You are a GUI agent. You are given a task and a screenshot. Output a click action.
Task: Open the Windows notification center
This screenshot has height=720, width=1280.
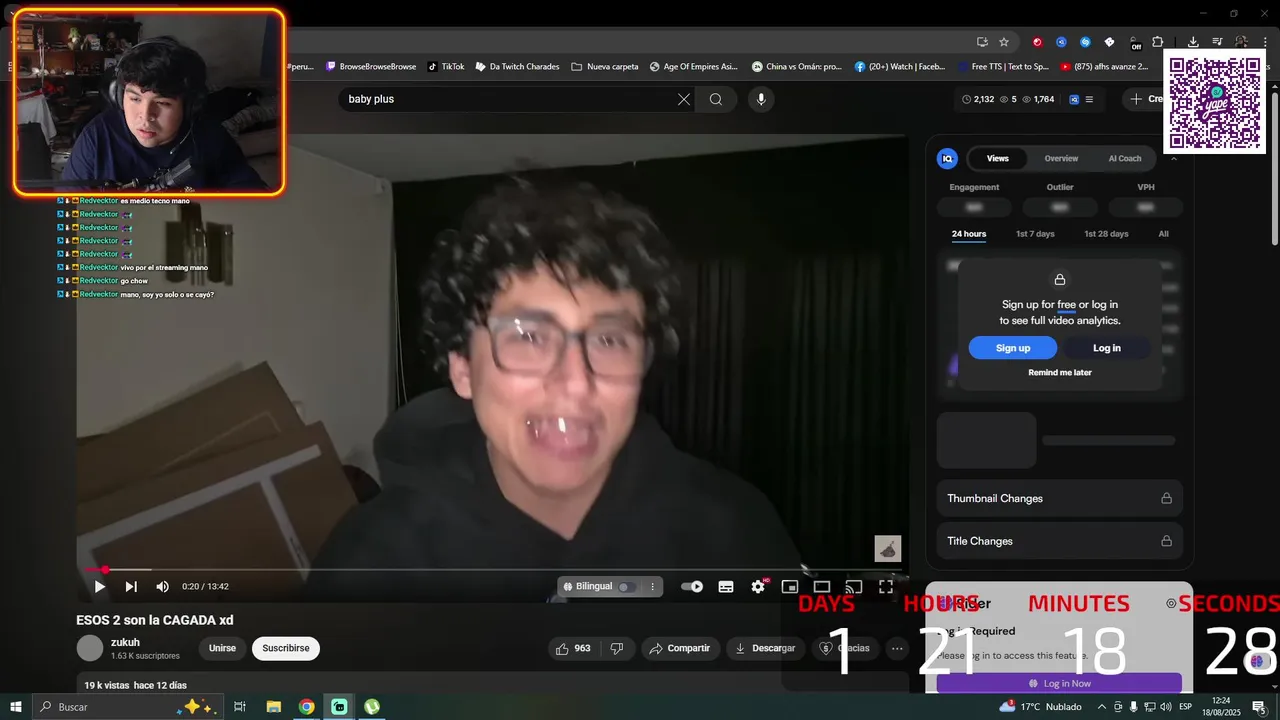[x=1259, y=707]
